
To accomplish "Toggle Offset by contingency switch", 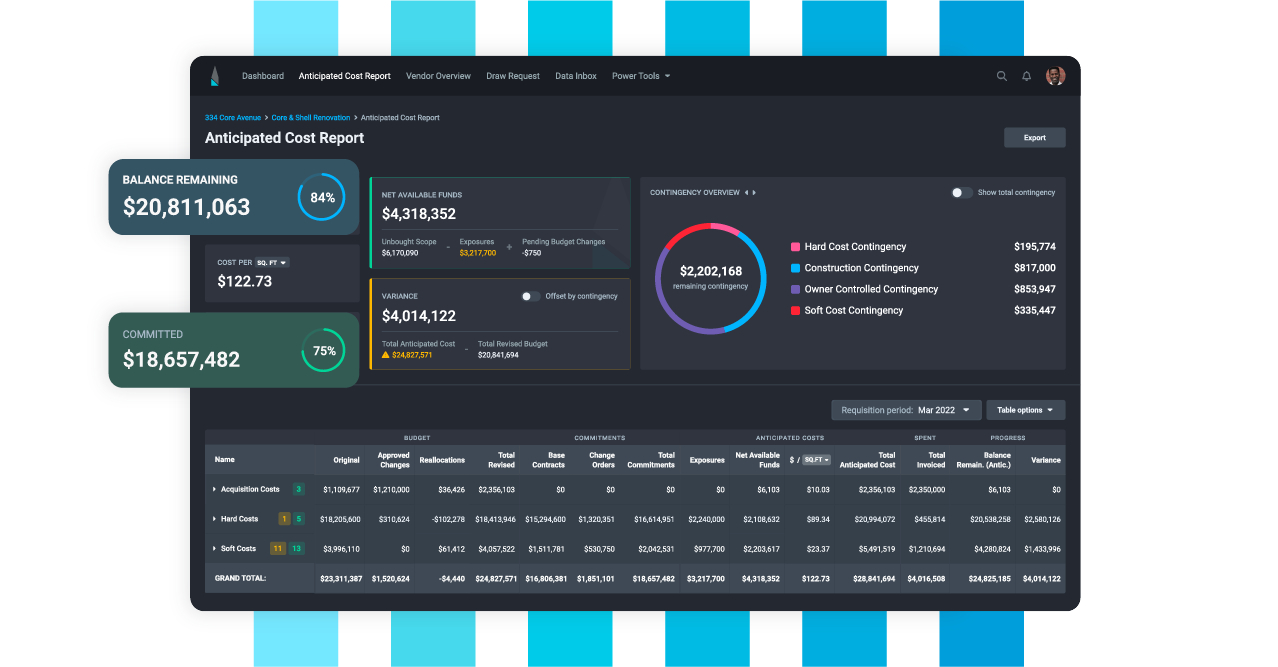I will (530, 296).
